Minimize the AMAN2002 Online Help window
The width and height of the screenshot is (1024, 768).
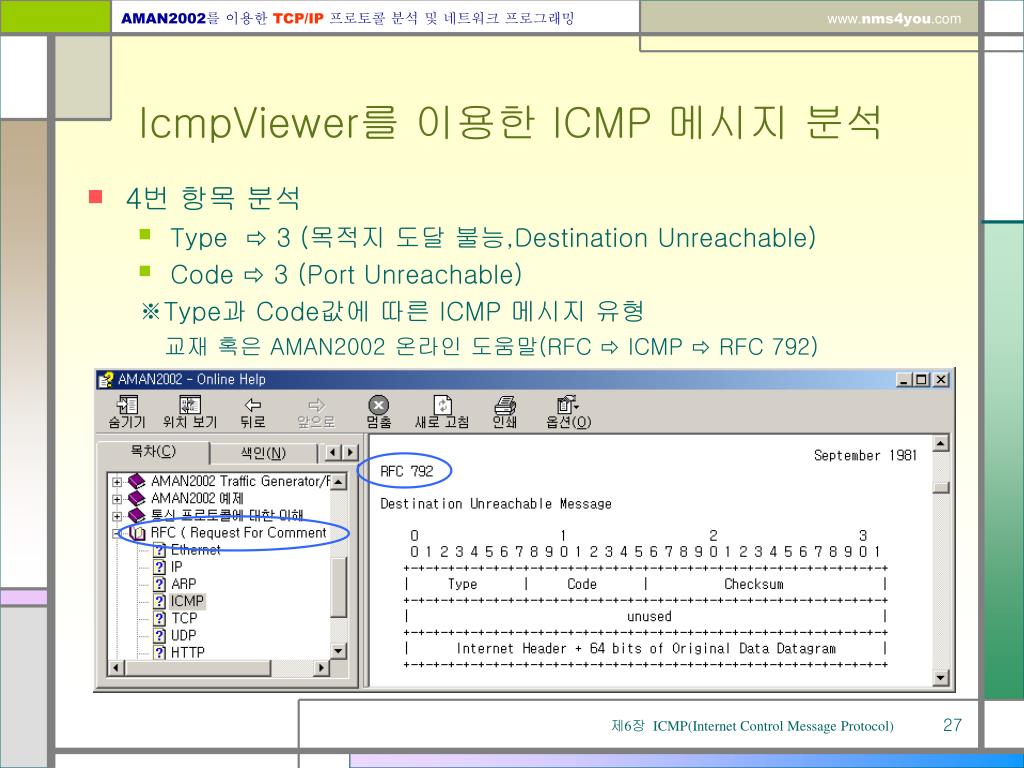(x=904, y=379)
